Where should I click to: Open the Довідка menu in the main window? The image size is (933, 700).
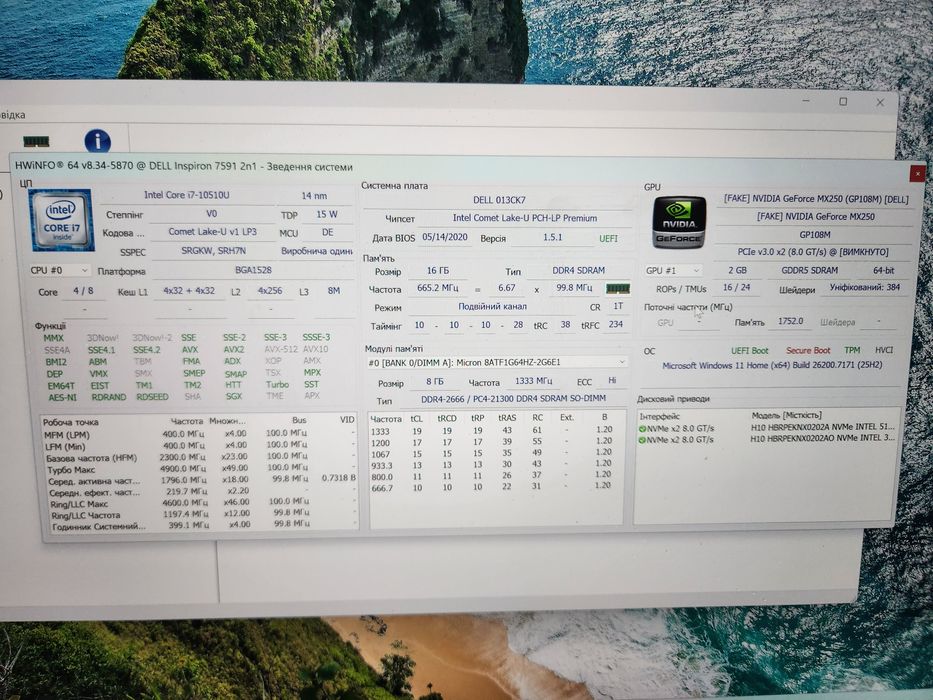(12, 115)
